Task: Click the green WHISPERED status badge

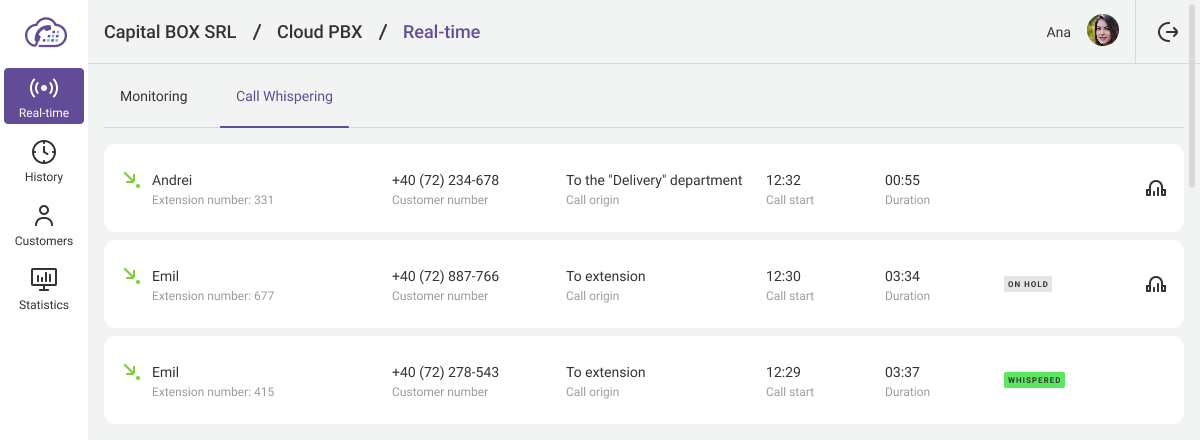Action: click(1034, 380)
